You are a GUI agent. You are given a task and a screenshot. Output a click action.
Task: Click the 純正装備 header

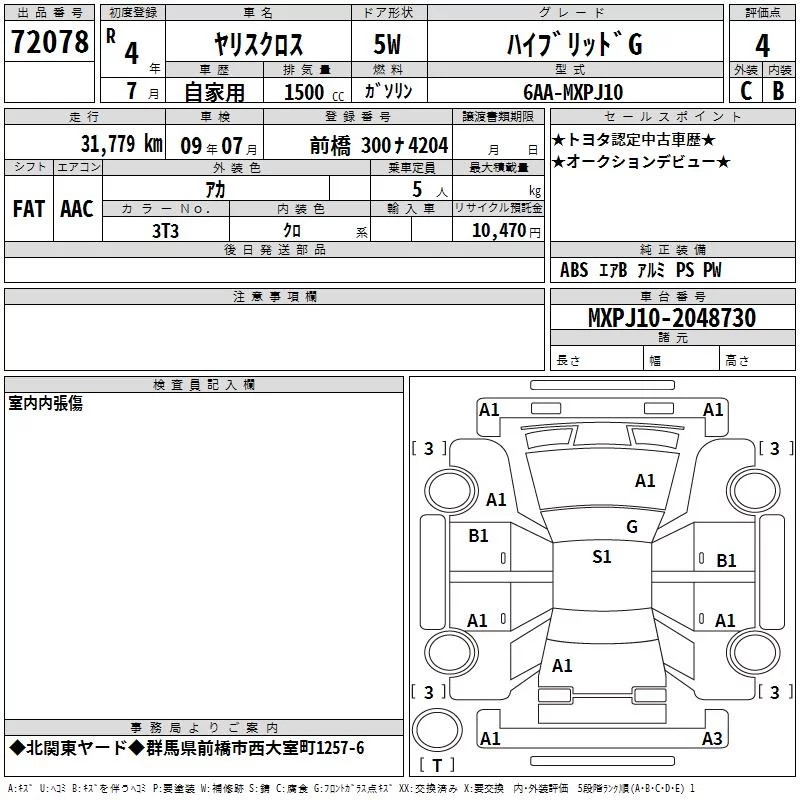pyautogui.click(x=672, y=249)
